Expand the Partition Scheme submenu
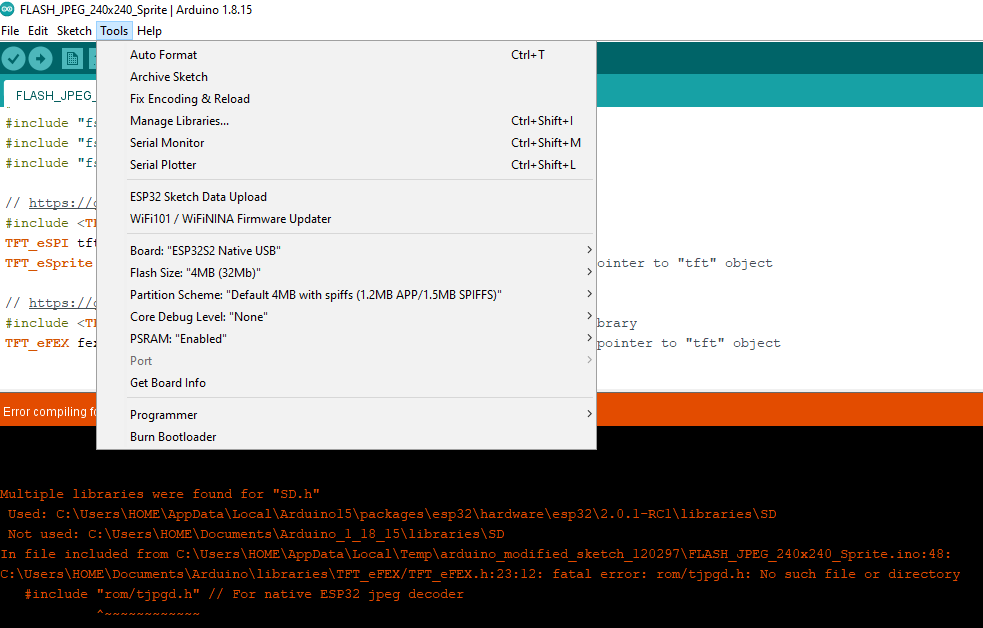Viewport: 983px width, 628px height. [x=346, y=294]
